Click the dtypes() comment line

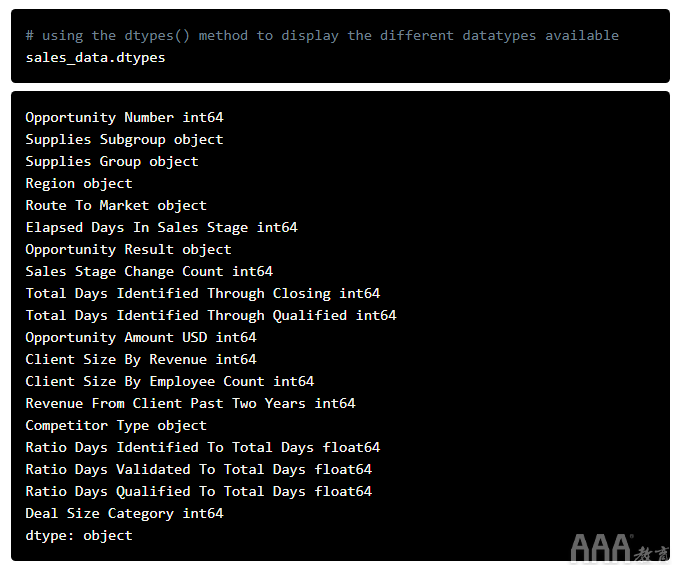[x=322, y=36]
